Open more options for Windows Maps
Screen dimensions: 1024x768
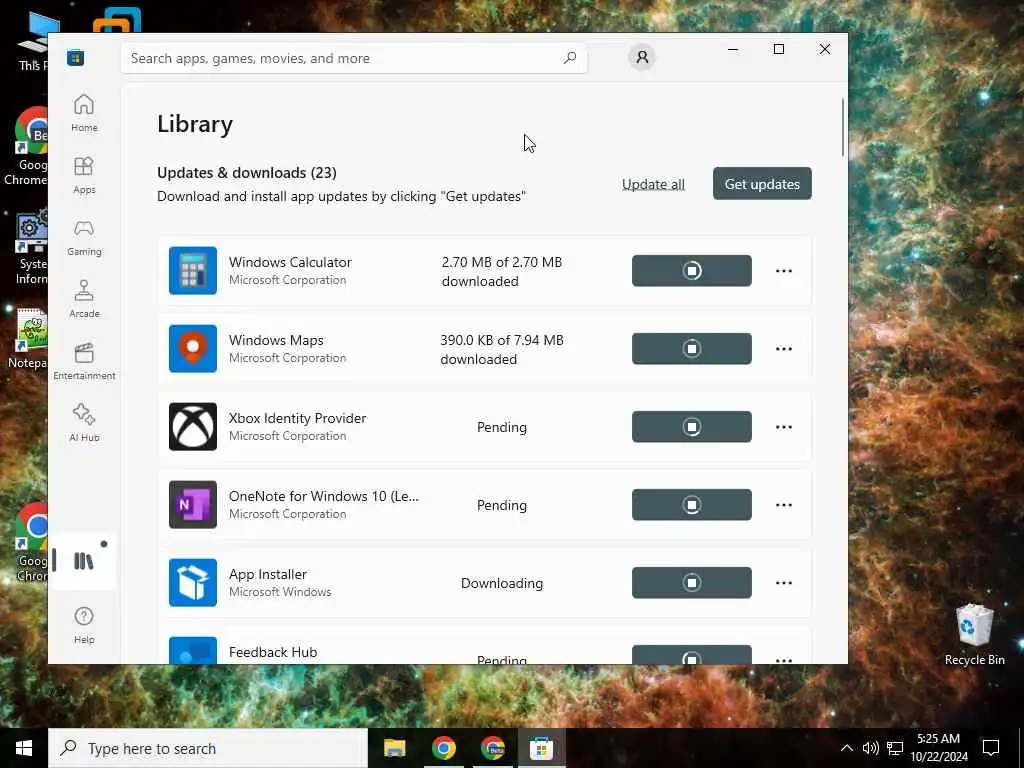click(784, 349)
